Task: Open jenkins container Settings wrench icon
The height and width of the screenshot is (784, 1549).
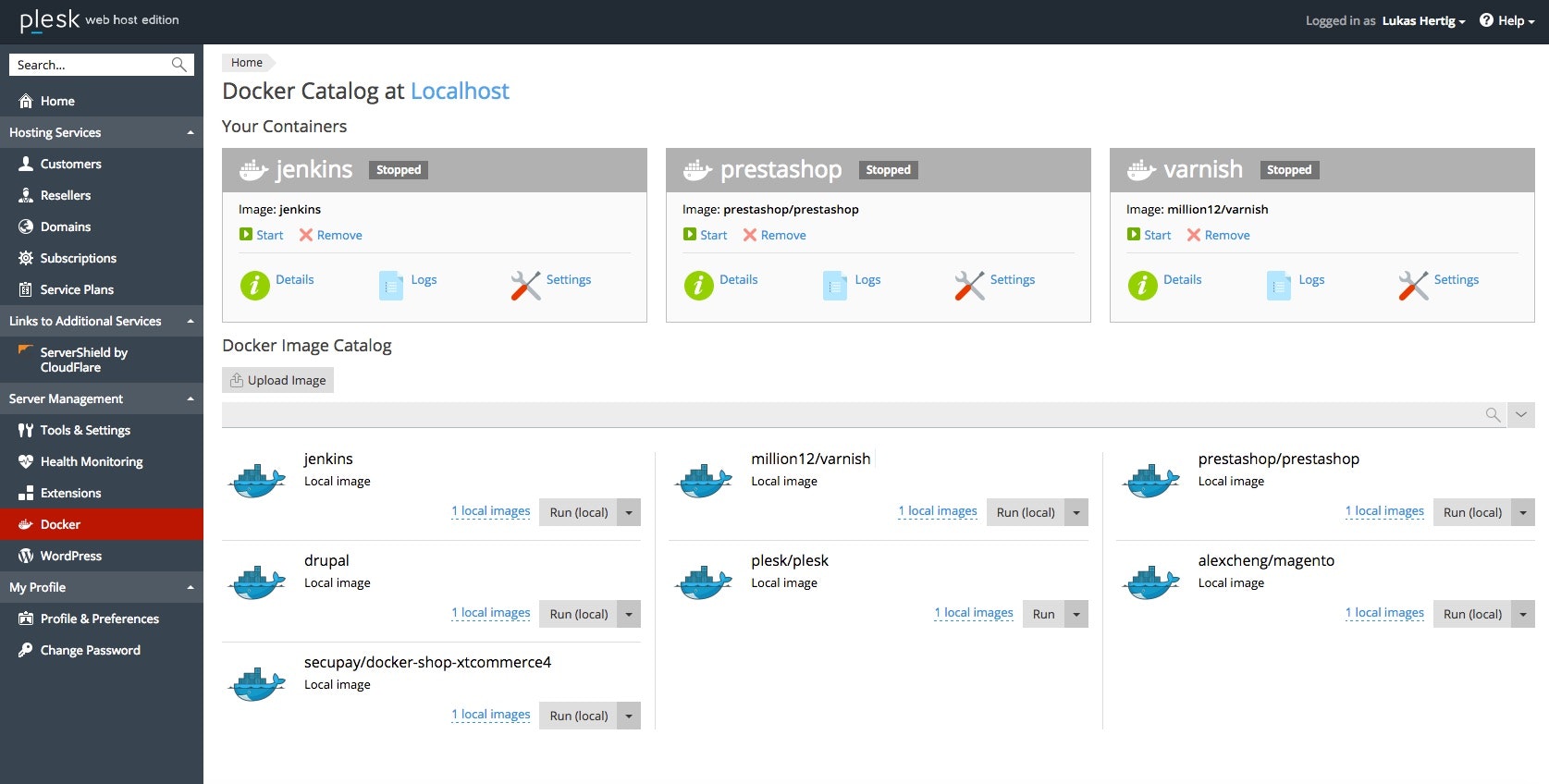Action: pos(525,286)
